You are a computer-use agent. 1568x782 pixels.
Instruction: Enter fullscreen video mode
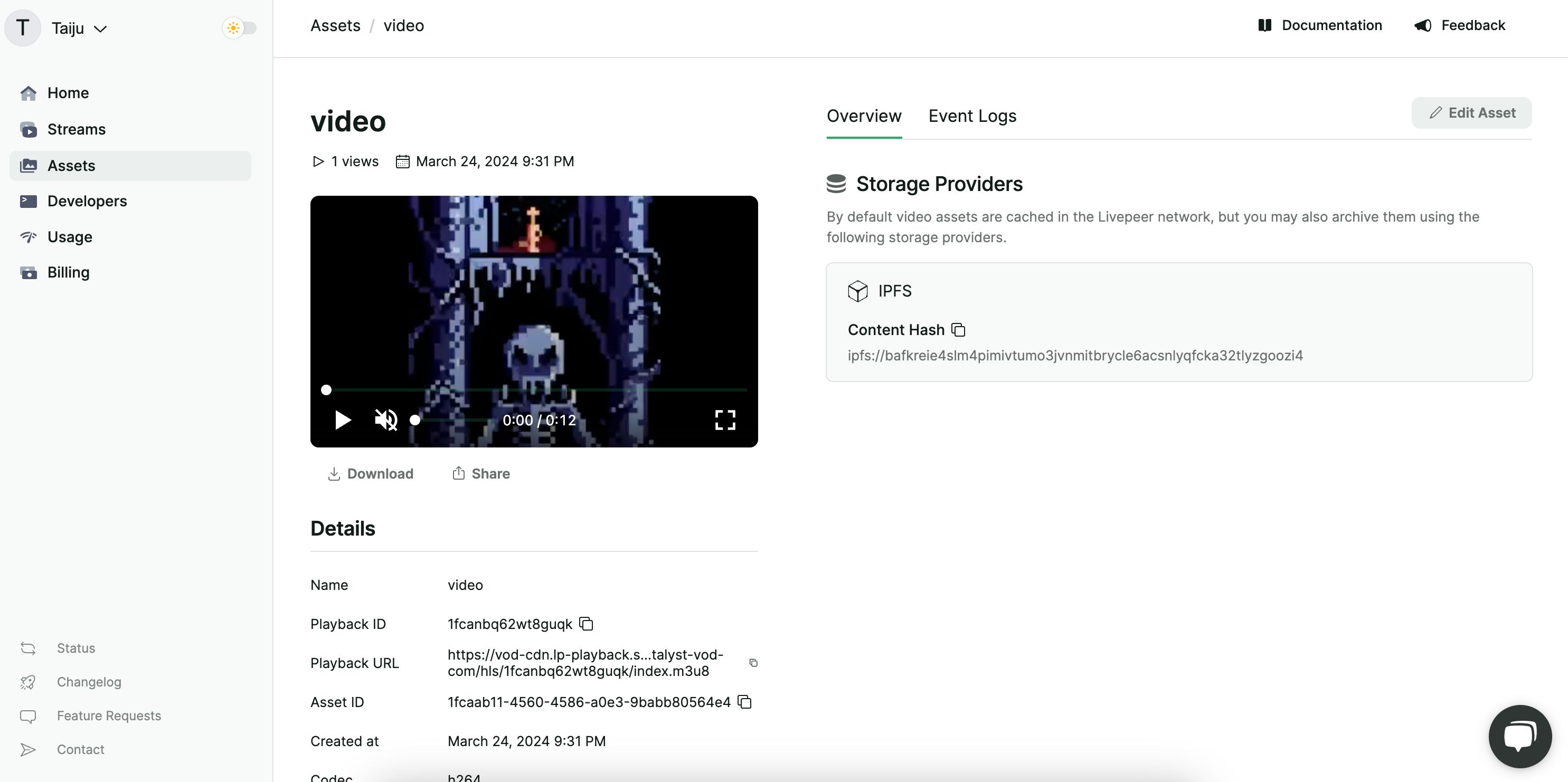725,420
